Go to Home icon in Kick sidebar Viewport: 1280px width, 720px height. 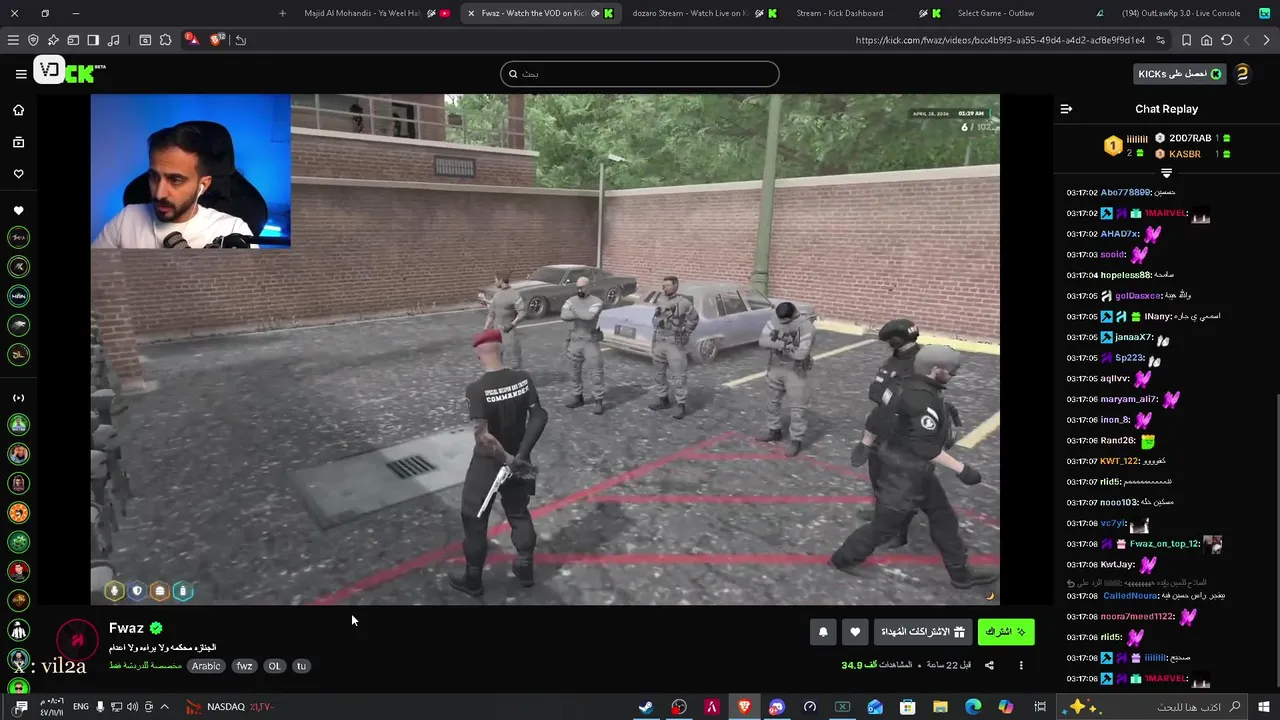click(x=18, y=110)
